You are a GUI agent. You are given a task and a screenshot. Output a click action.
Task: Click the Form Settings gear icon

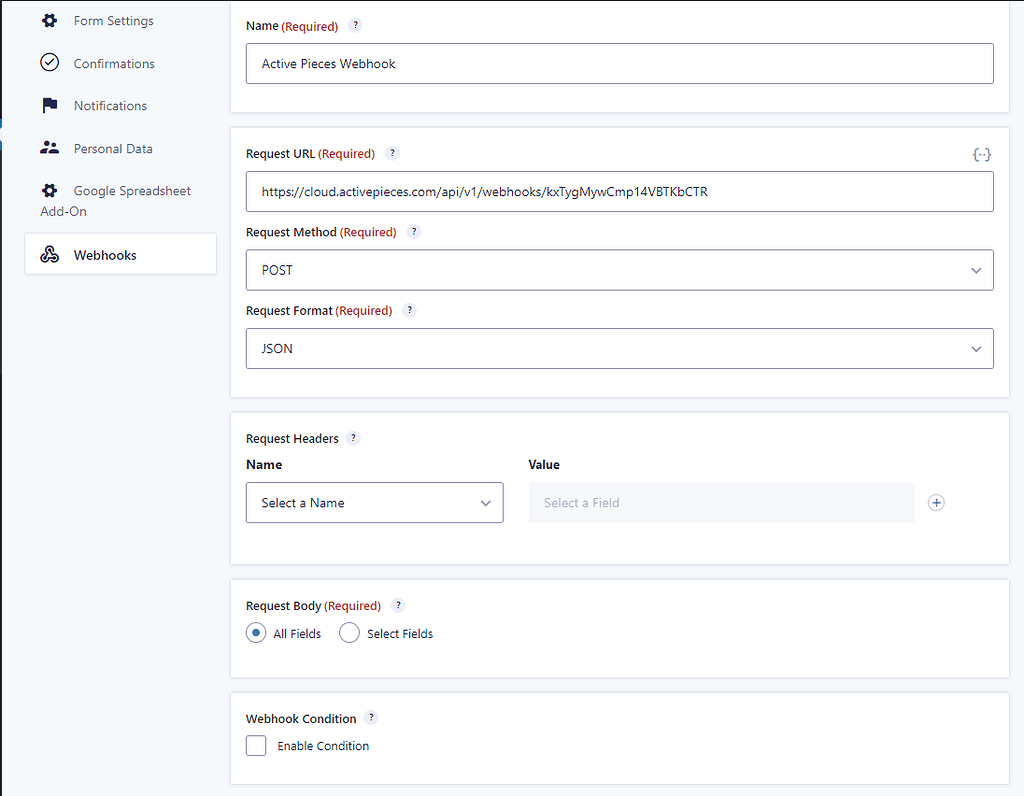click(49, 20)
